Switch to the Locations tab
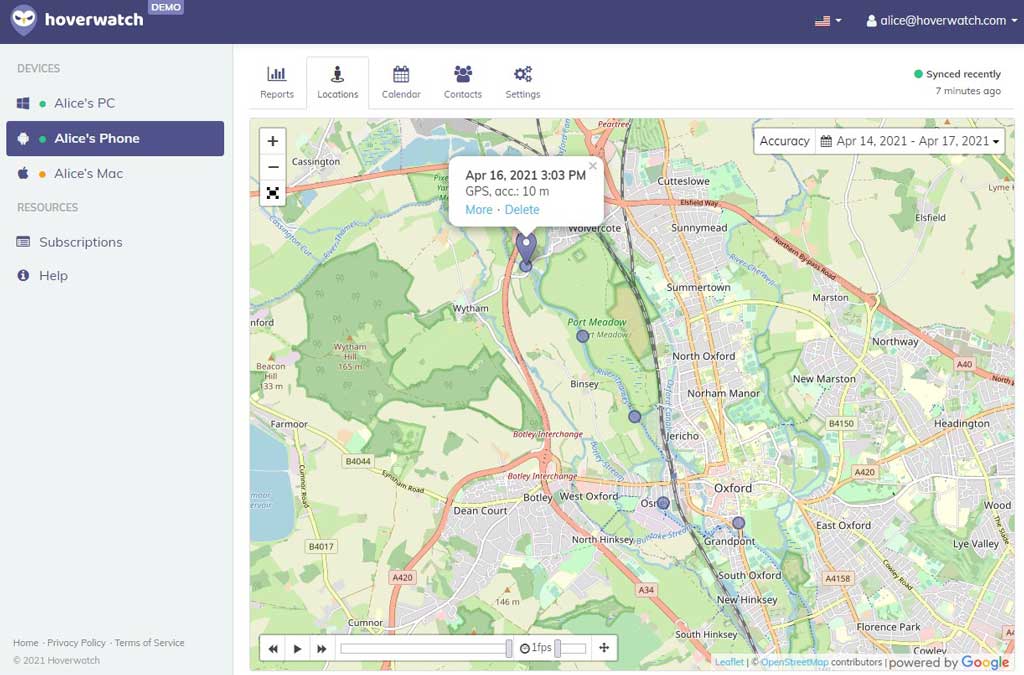 coord(338,82)
